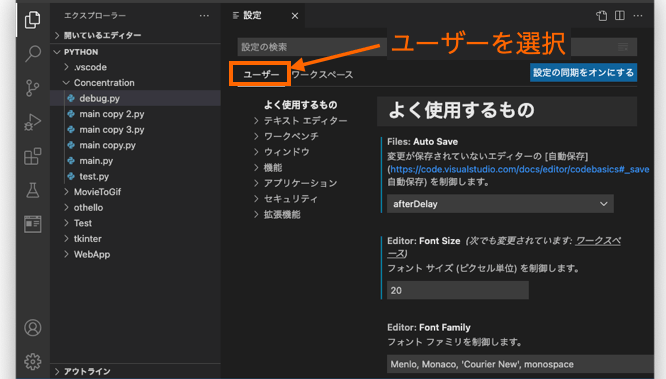Image resolution: width=666 pixels, height=379 pixels.
Task: Click the Font Size field showing 20
Action: [457, 290]
